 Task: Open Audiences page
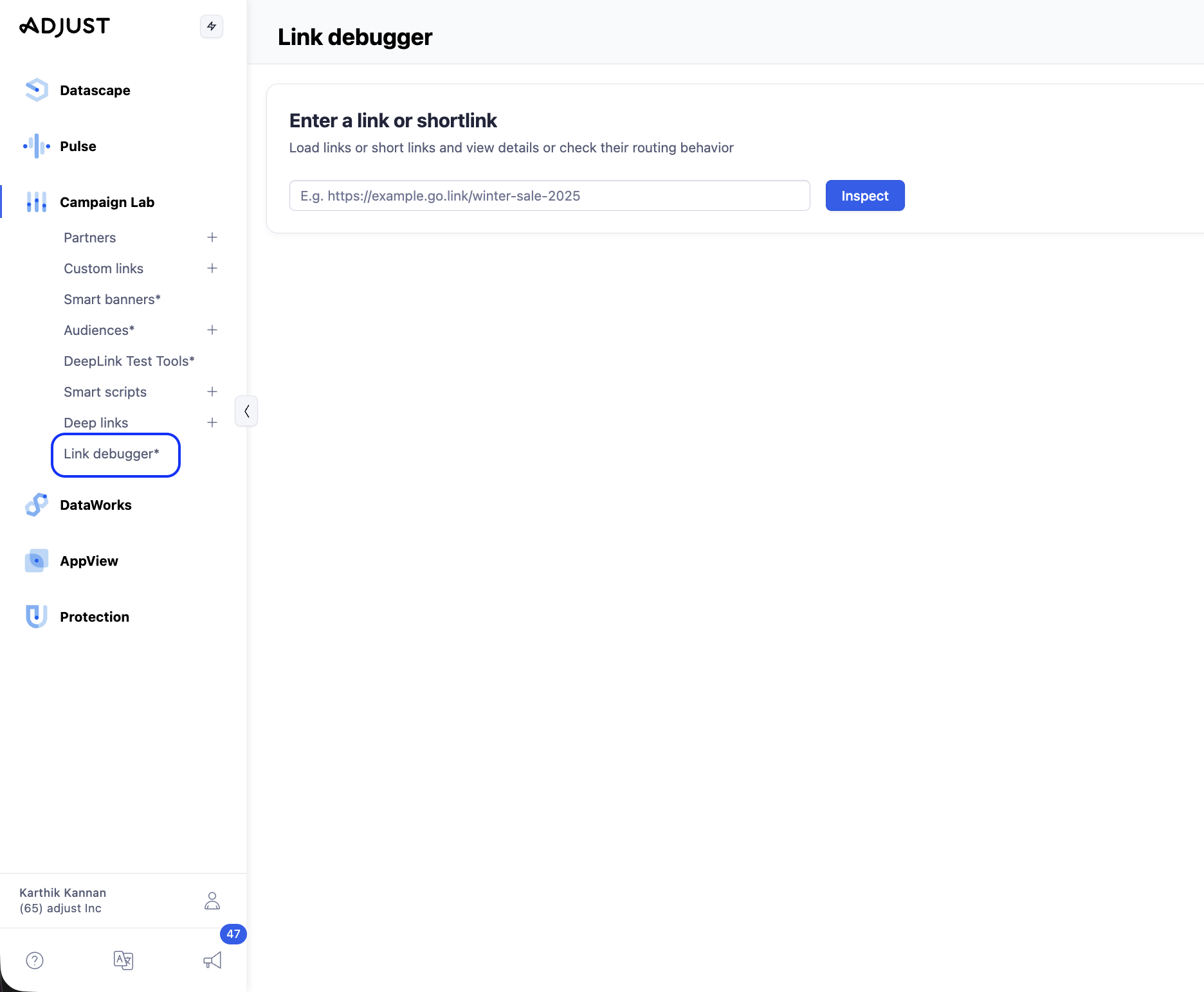(x=99, y=330)
